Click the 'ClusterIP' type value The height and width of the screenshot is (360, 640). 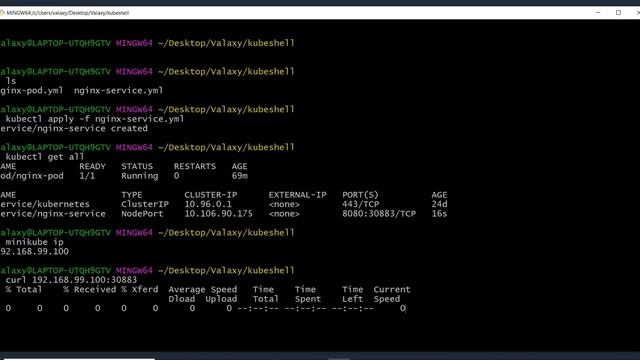[145, 204]
